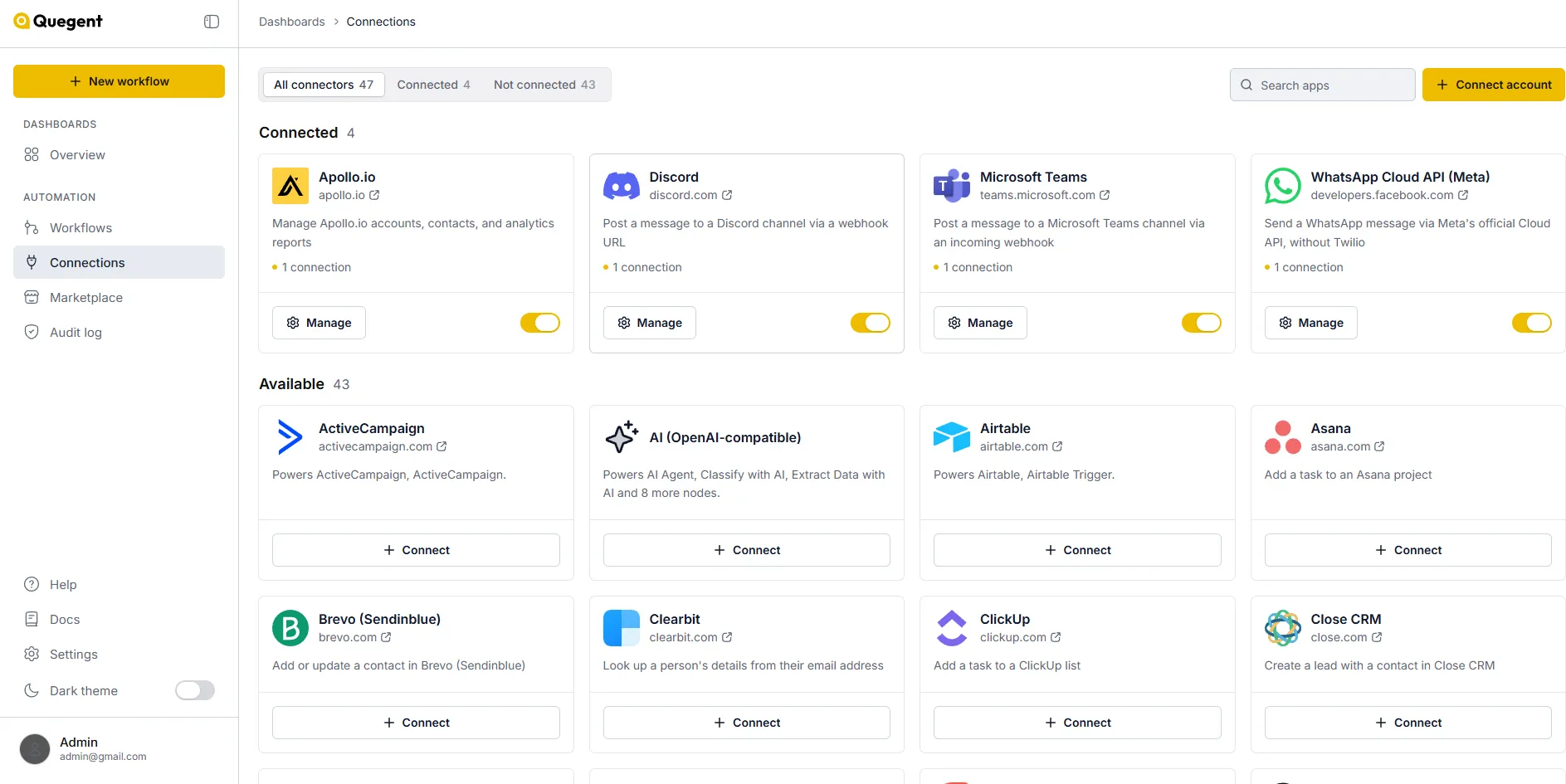Select the All connectors tab
Image resolution: width=1566 pixels, height=784 pixels.
click(x=324, y=85)
